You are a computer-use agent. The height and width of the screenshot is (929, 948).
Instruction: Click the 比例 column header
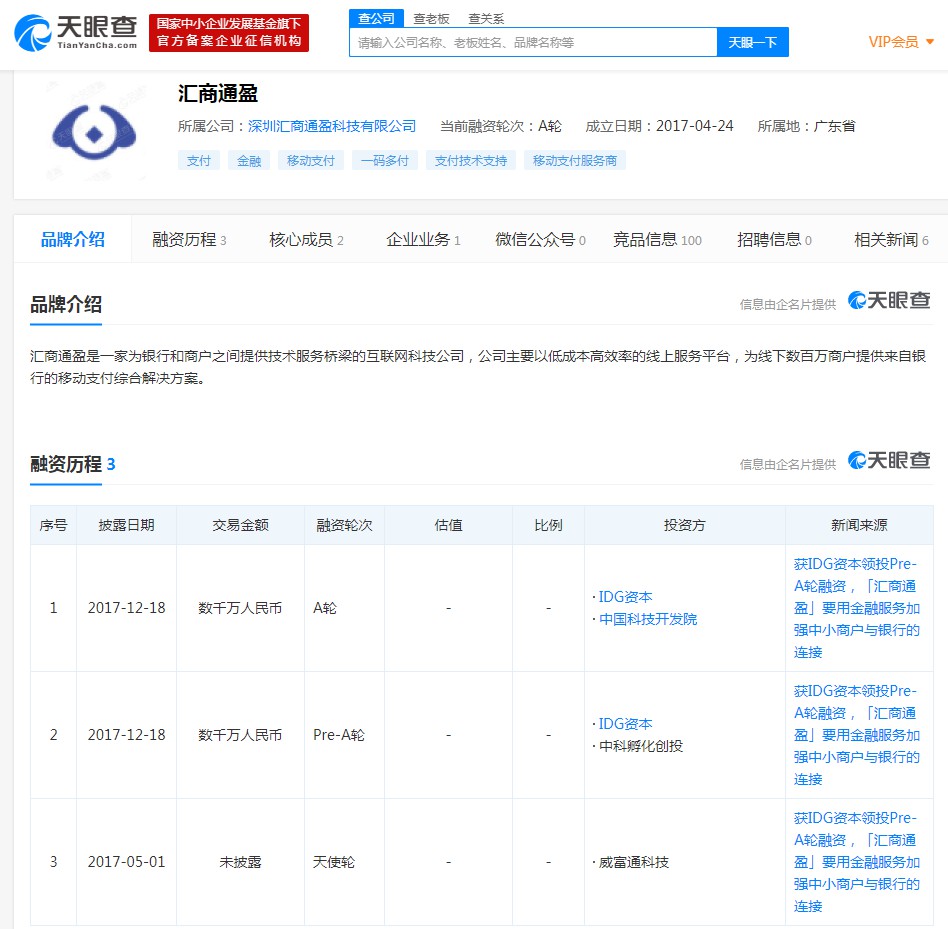pos(548,525)
